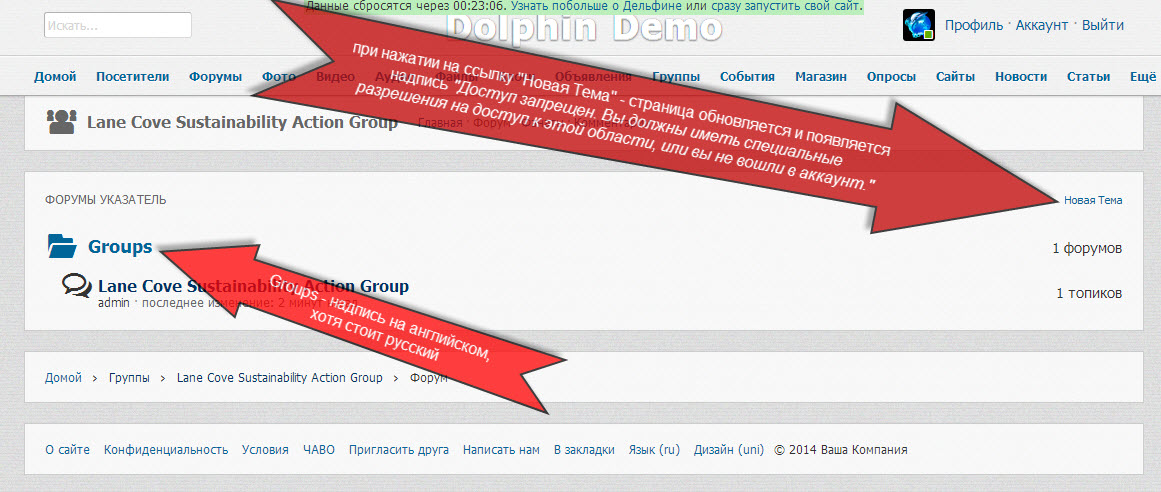1161x492 pixels.
Task: Open Посетители menu item
Action: coord(133,76)
